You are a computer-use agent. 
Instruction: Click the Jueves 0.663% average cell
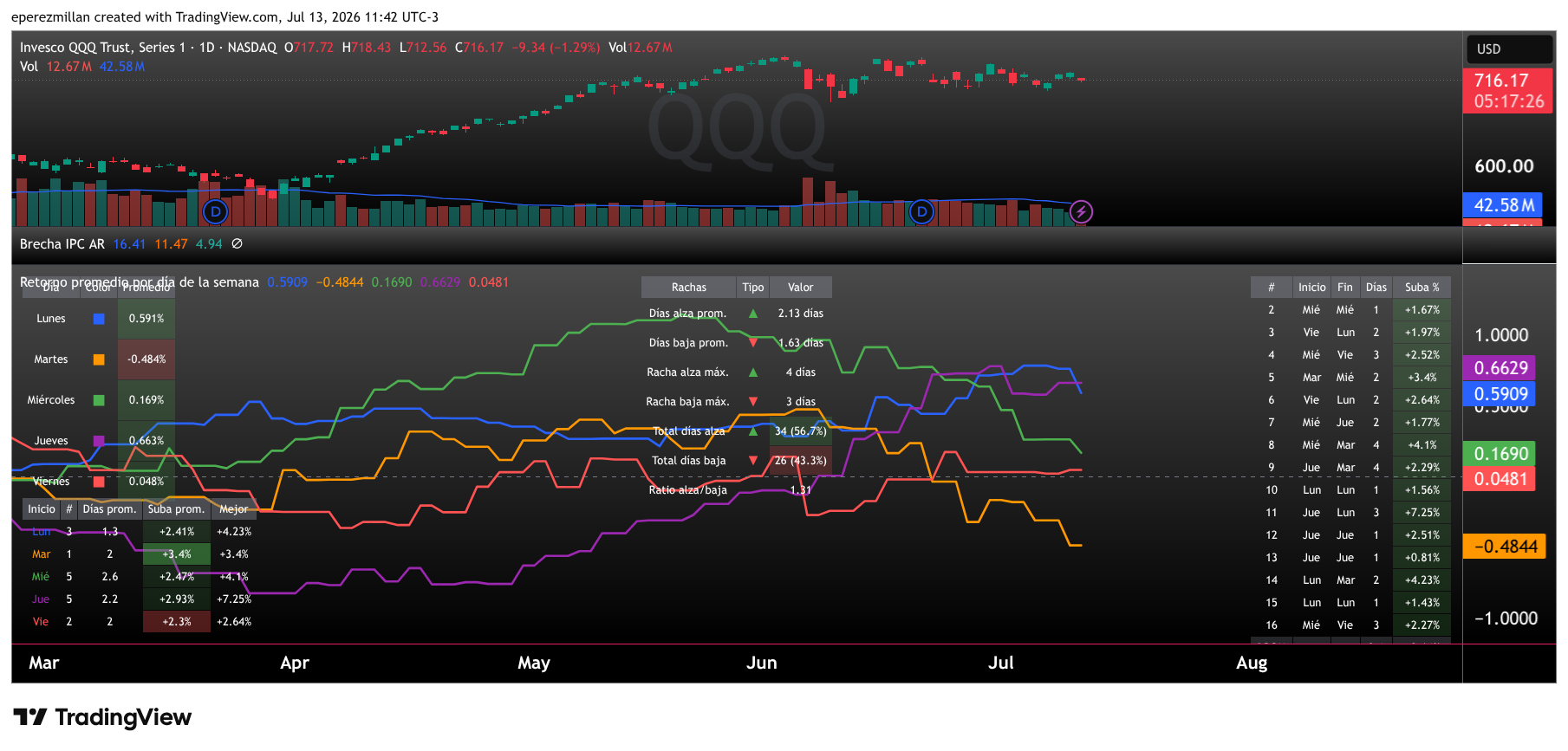tap(146, 441)
